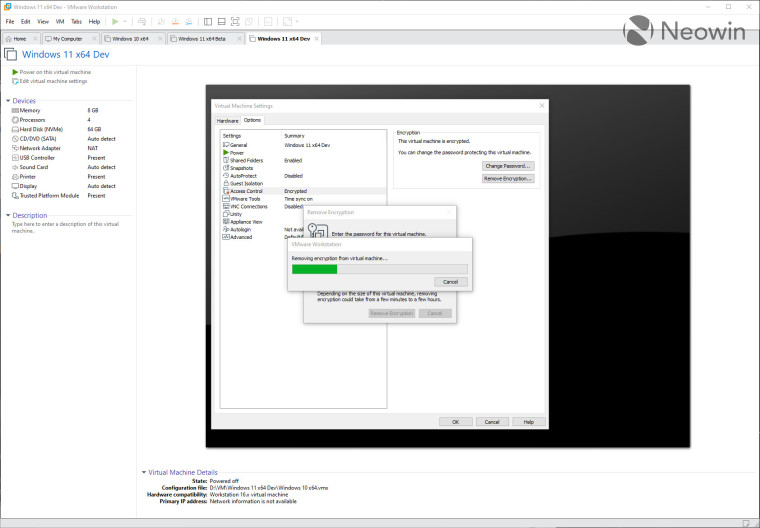Click the Enter Full Screen icon
The height and width of the screenshot is (528, 760).
(x=235, y=21)
